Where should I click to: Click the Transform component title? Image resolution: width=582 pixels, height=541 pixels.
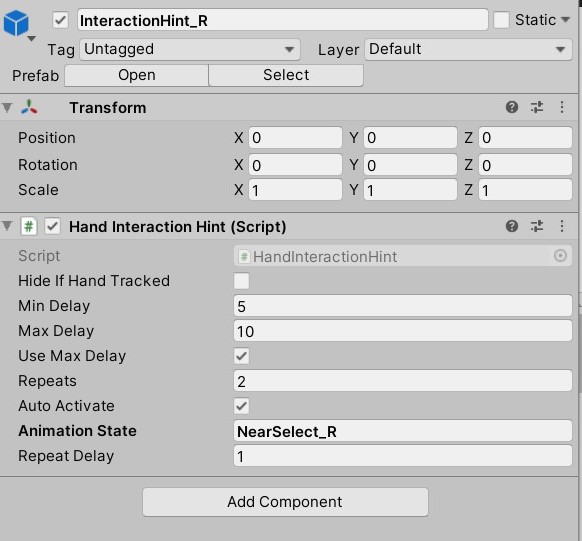(108, 108)
